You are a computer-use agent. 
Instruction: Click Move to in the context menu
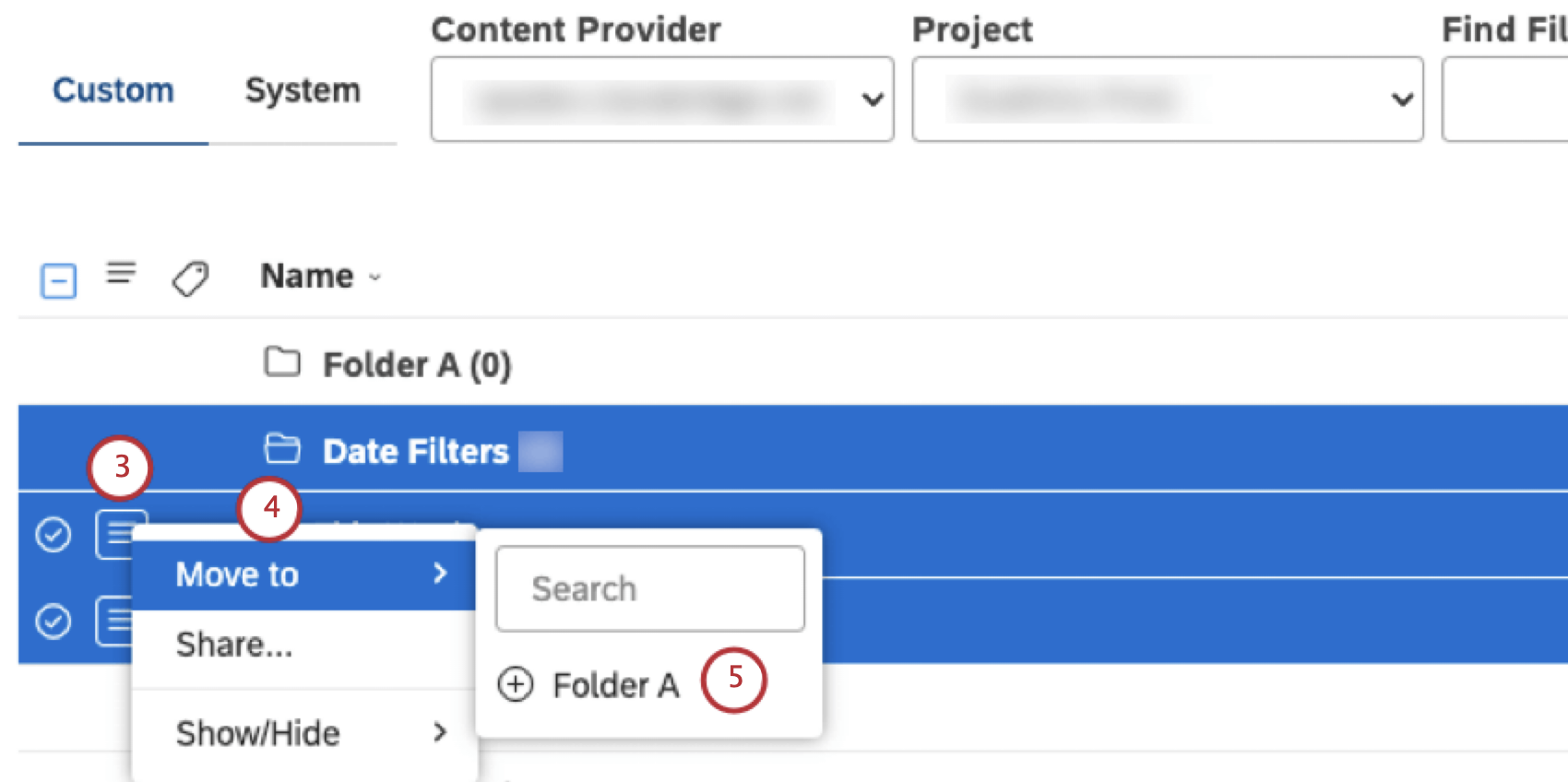coord(237,573)
